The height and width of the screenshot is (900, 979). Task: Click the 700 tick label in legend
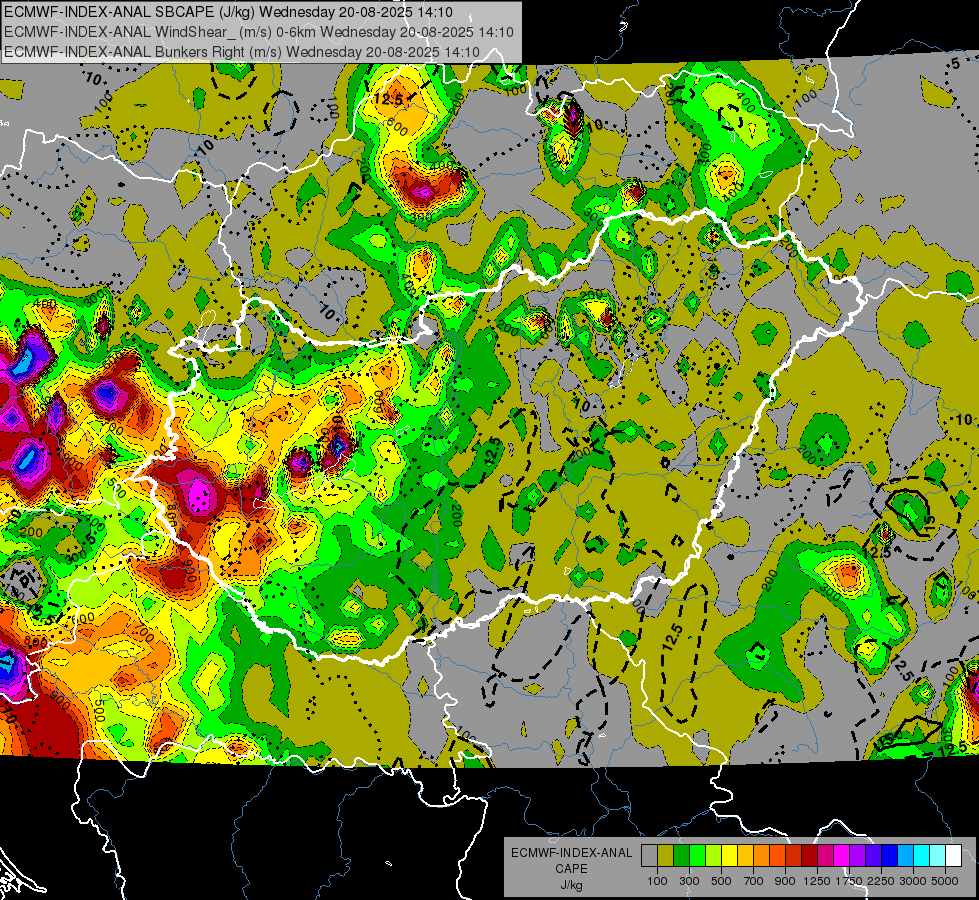754,881
